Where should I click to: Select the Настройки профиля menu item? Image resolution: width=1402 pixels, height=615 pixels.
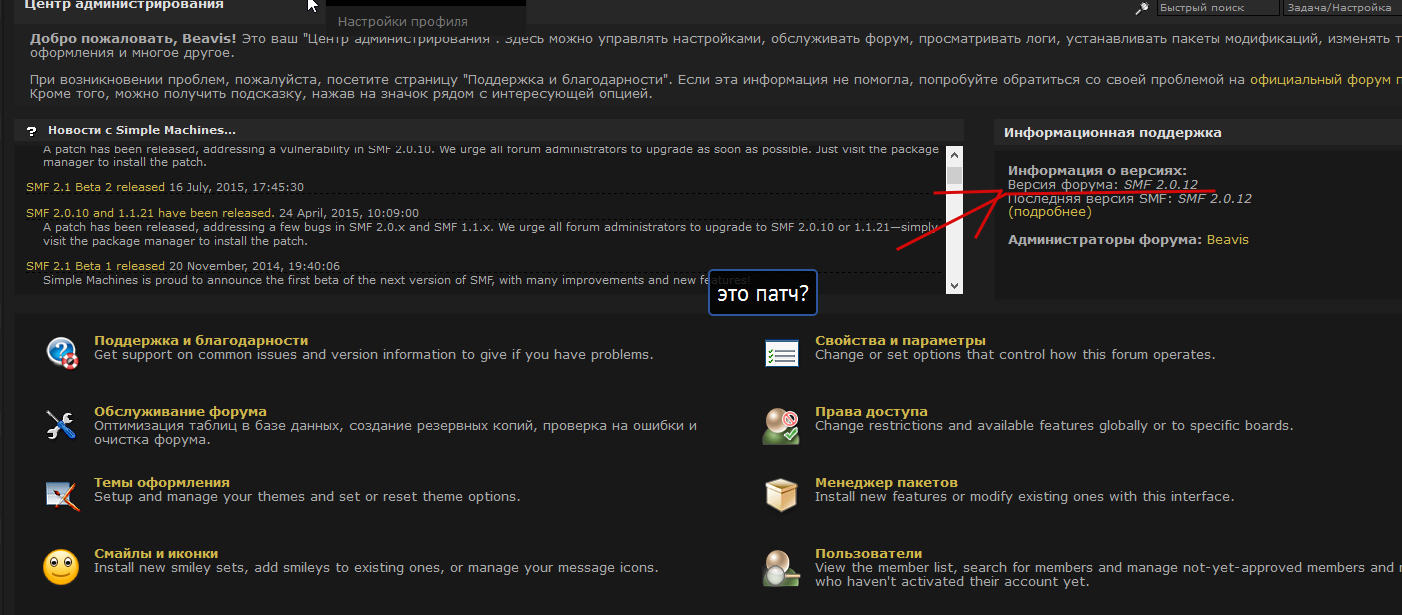click(403, 21)
